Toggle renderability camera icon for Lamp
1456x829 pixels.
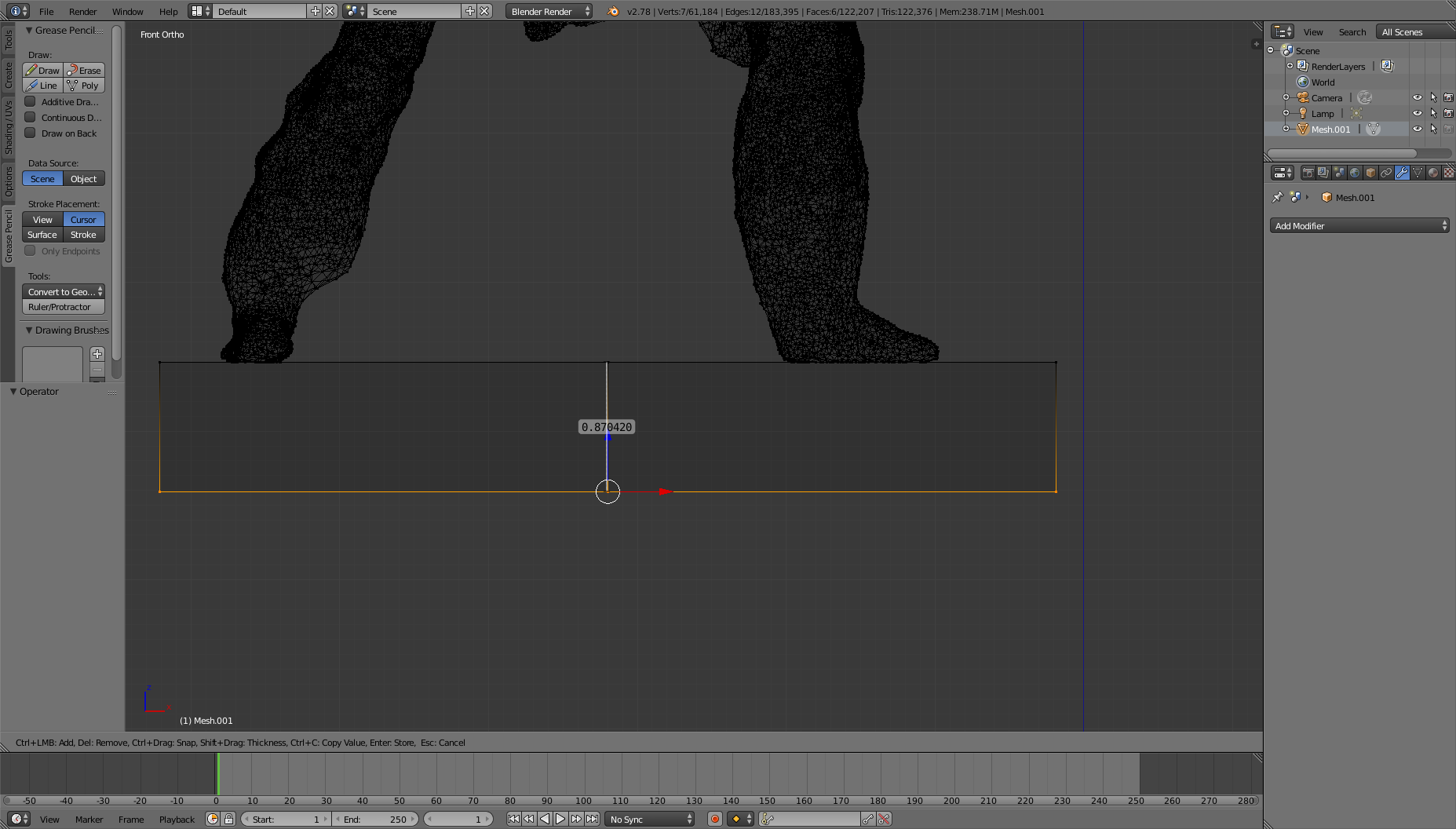(x=1449, y=113)
